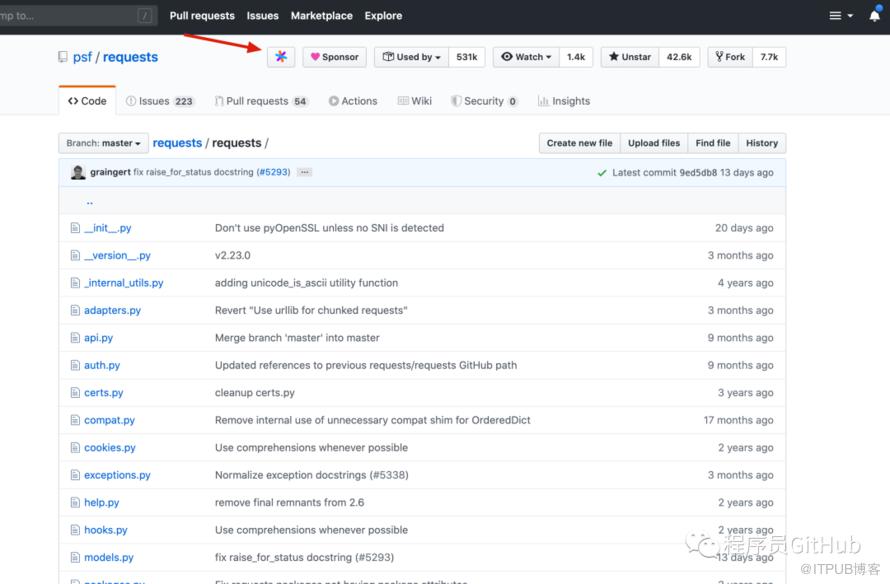Open api.py file

(x=99, y=338)
